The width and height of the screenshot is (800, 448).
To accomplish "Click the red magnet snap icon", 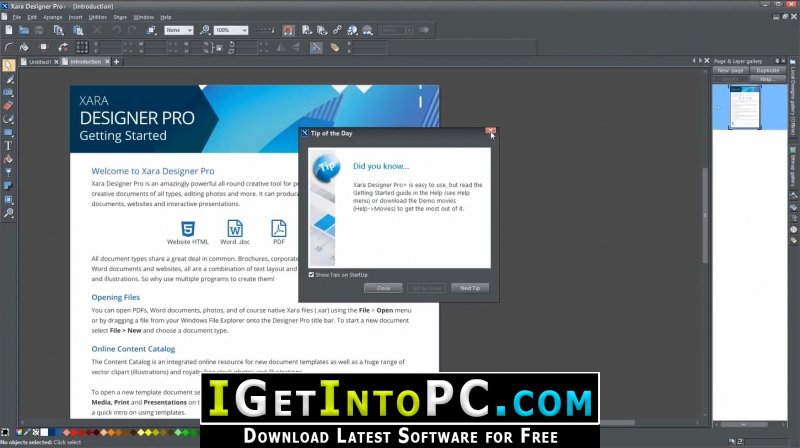I will click(288, 30).
